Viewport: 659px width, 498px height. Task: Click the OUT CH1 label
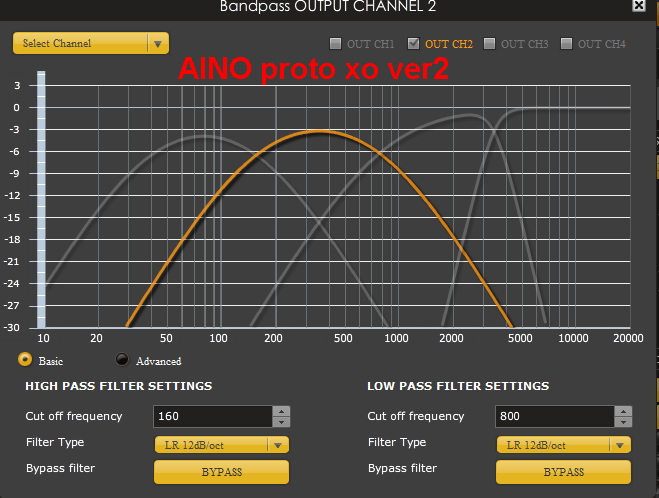click(371, 44)
